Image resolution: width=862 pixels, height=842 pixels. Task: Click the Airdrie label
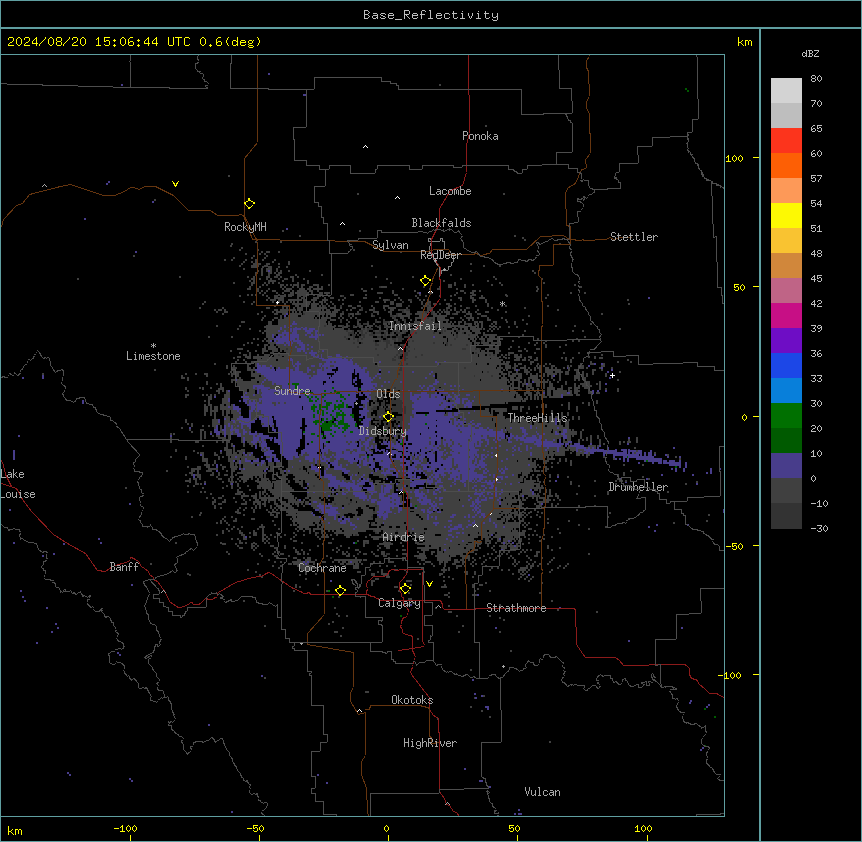(404, 537)
